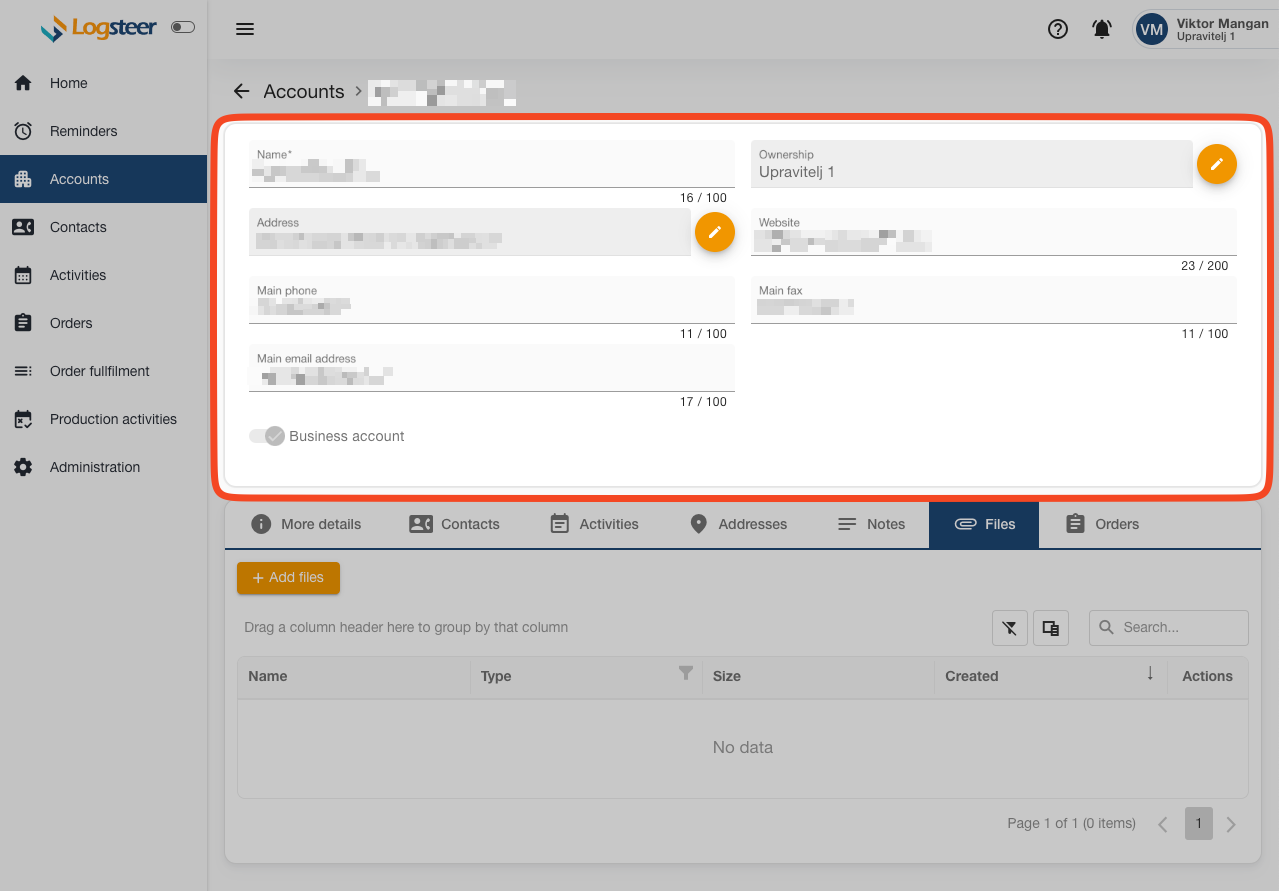1279x891 pixels.
Task: Edit the Address with pencil button
Action: pyautogui.click(x=714, y=232)
